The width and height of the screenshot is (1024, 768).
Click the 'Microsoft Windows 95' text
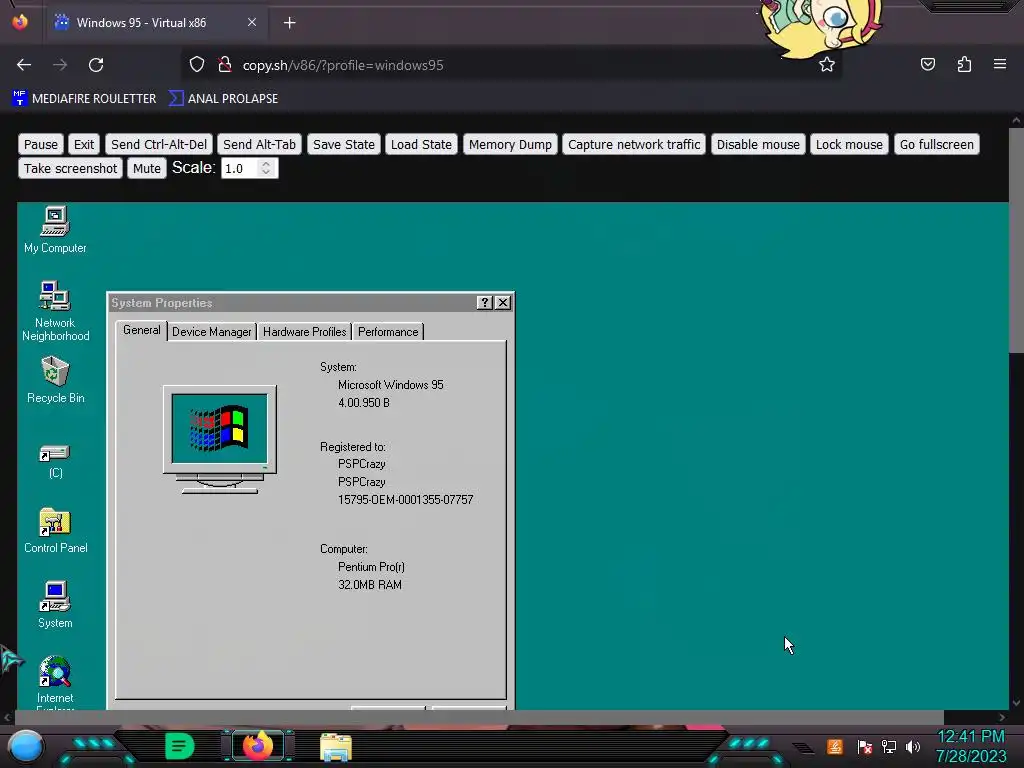[391, 385]
